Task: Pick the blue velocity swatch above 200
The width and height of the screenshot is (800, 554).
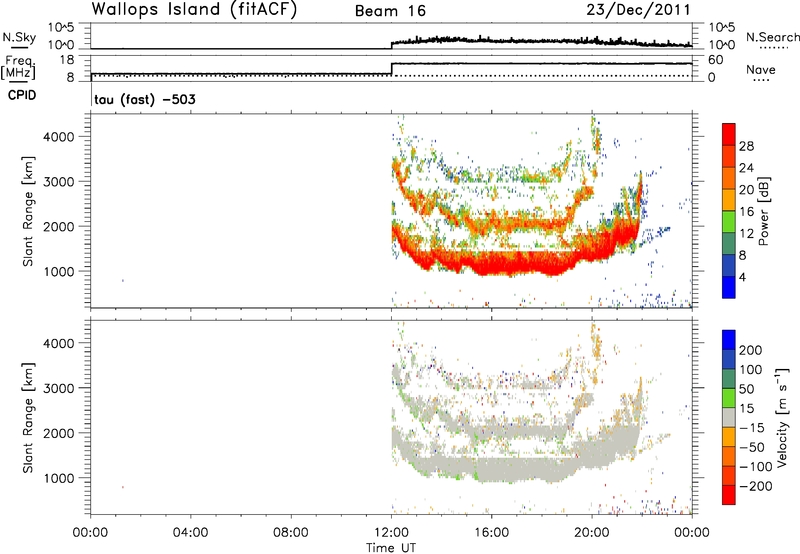Action: (729, 340)
